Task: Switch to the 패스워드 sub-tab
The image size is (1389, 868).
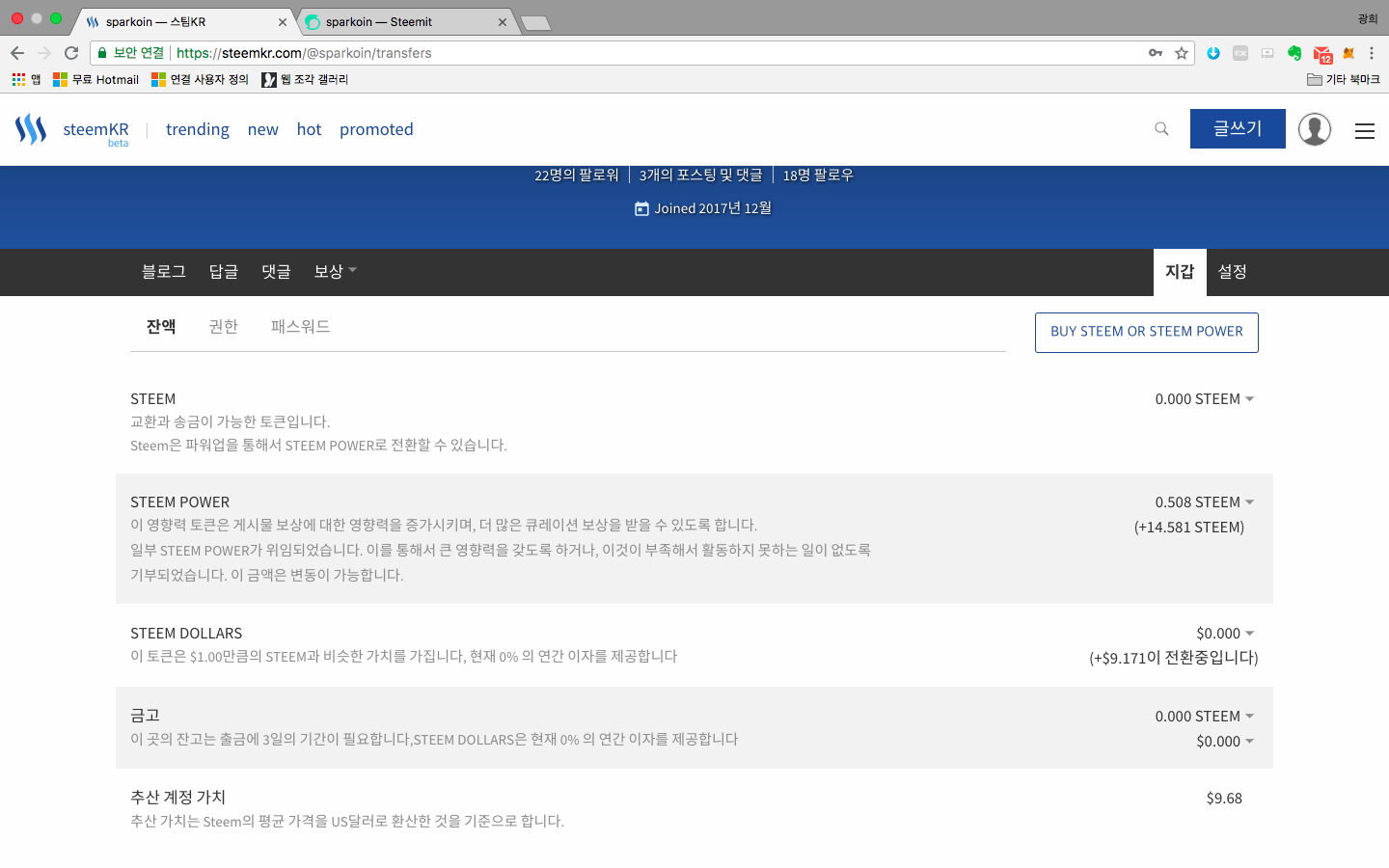Action: tap(301, 327)
